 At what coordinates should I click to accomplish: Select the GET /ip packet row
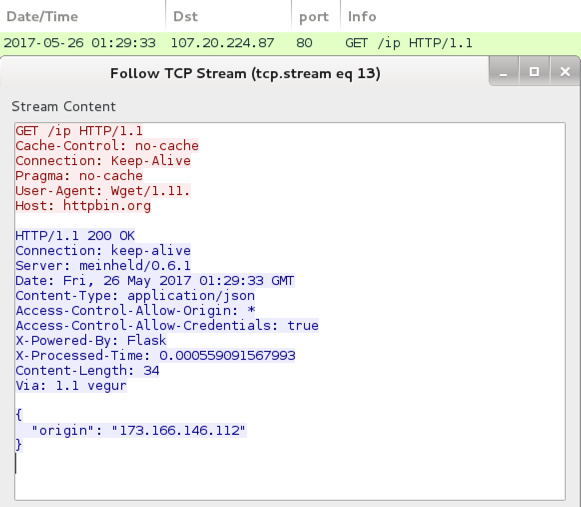[x=290, y=43]
